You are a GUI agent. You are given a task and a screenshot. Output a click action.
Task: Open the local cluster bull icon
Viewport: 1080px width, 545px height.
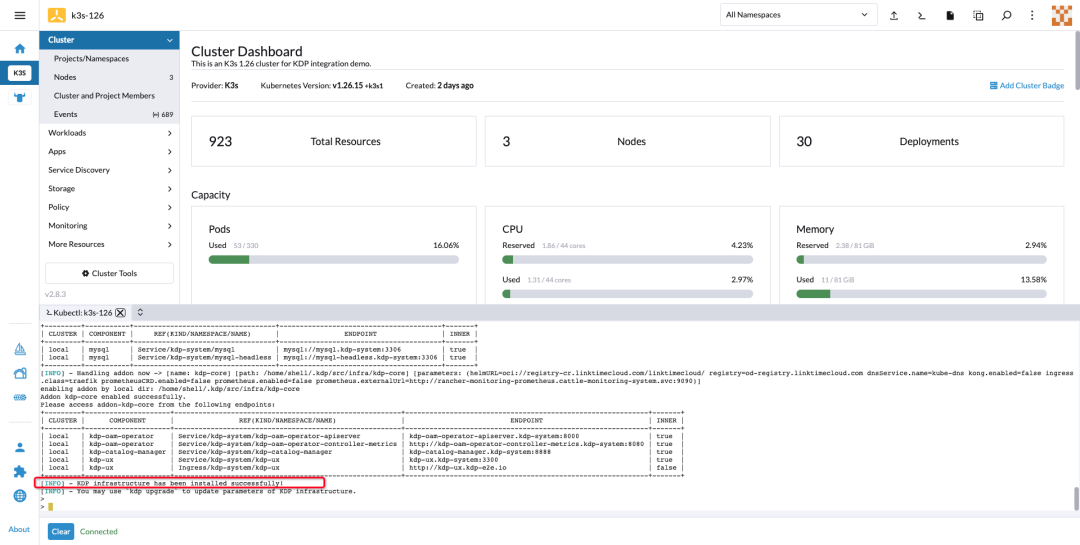[x=20, y=97]
